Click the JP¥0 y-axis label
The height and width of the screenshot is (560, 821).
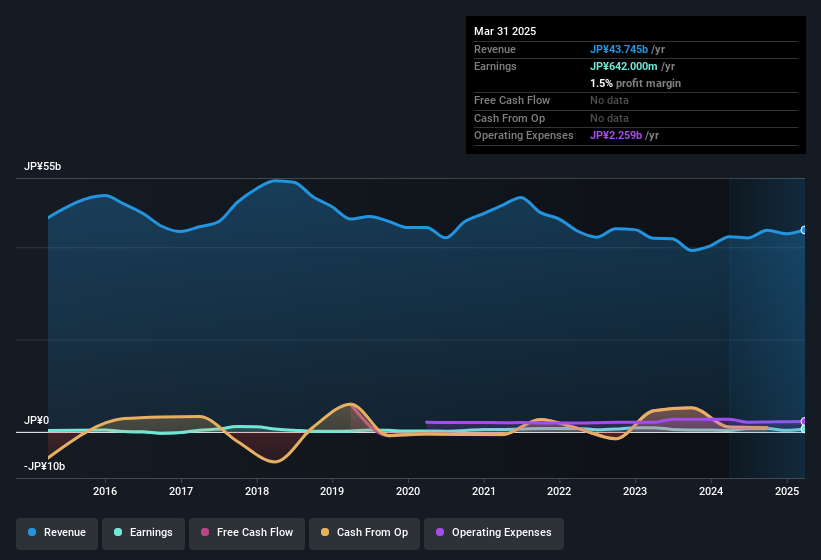pos(37,420)
